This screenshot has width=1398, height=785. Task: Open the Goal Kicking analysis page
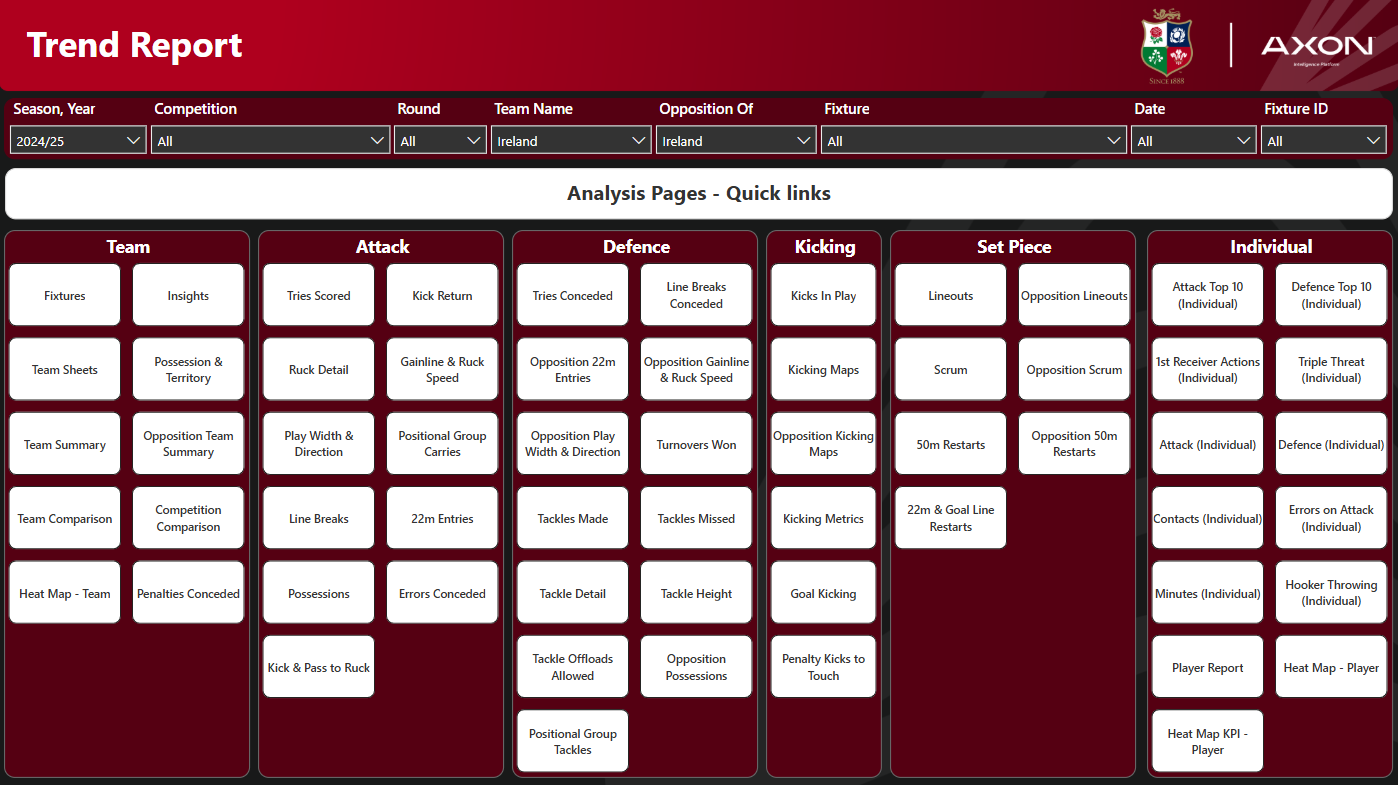coord(822,592)
